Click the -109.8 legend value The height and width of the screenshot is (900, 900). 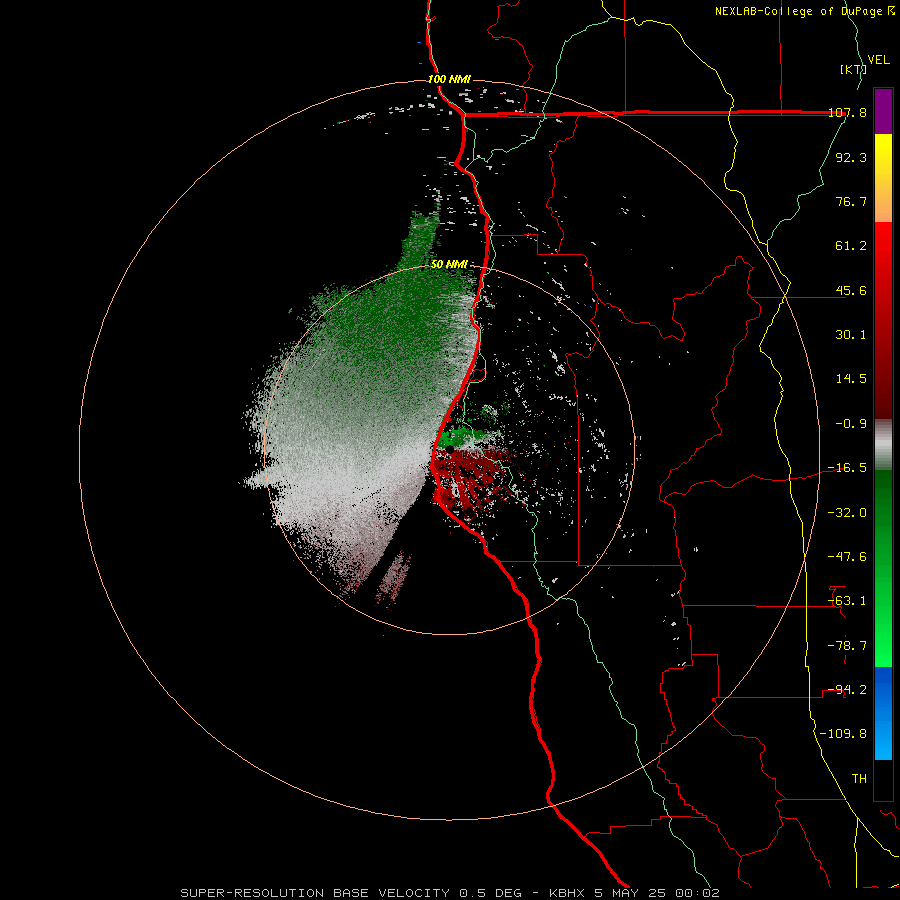843,734
